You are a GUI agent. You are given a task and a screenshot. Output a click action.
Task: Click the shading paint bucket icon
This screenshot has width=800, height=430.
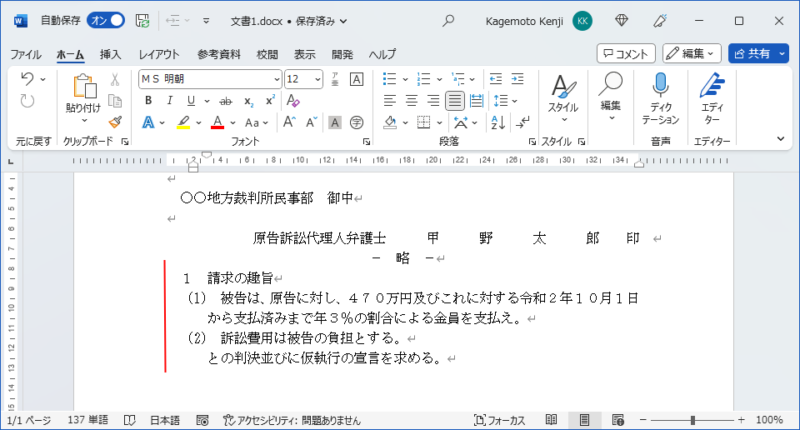(x=390, y=122)
